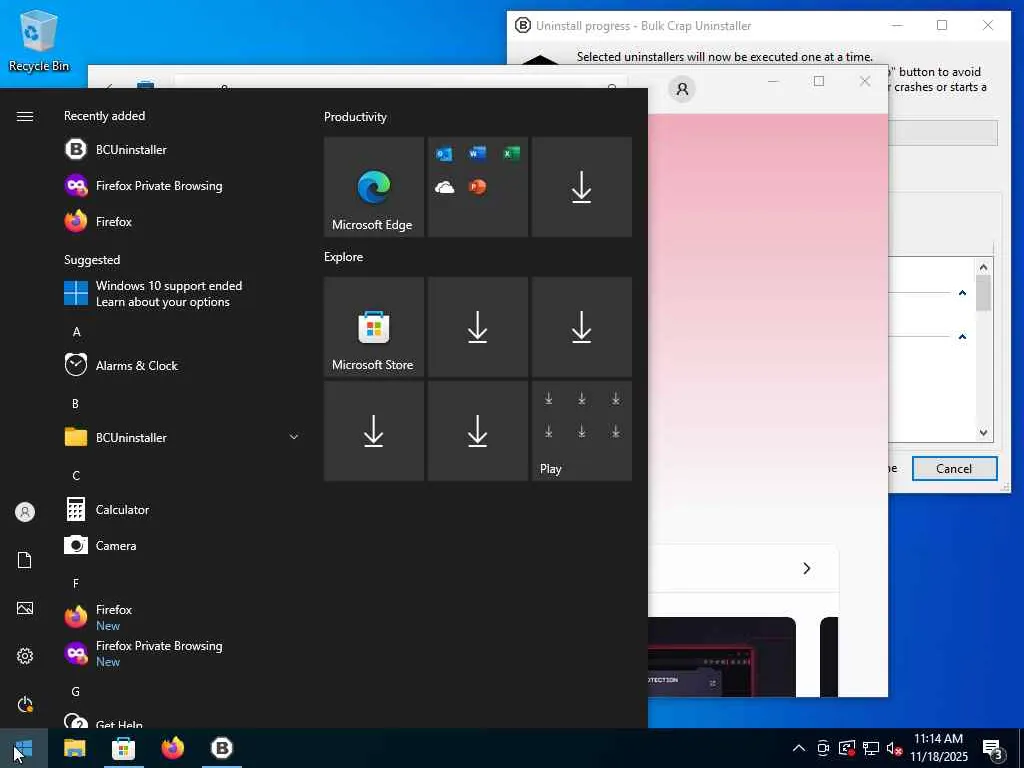The image size is (1024, 768).
Task: Click the right chevron in Store window
Action: point(807,568)
